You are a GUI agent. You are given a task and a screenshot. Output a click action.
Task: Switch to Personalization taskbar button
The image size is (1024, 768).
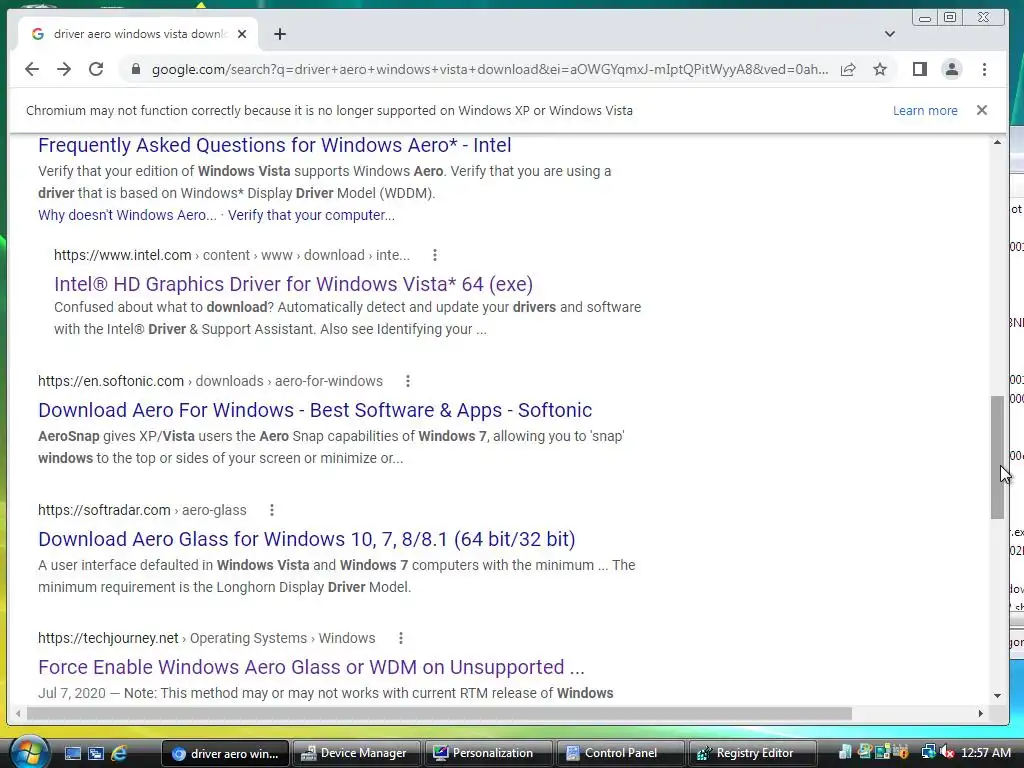pos(488,753)
